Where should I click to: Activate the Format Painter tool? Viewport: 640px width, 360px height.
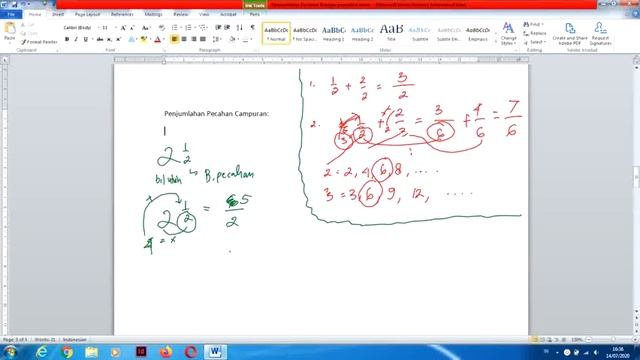point(39,42)
